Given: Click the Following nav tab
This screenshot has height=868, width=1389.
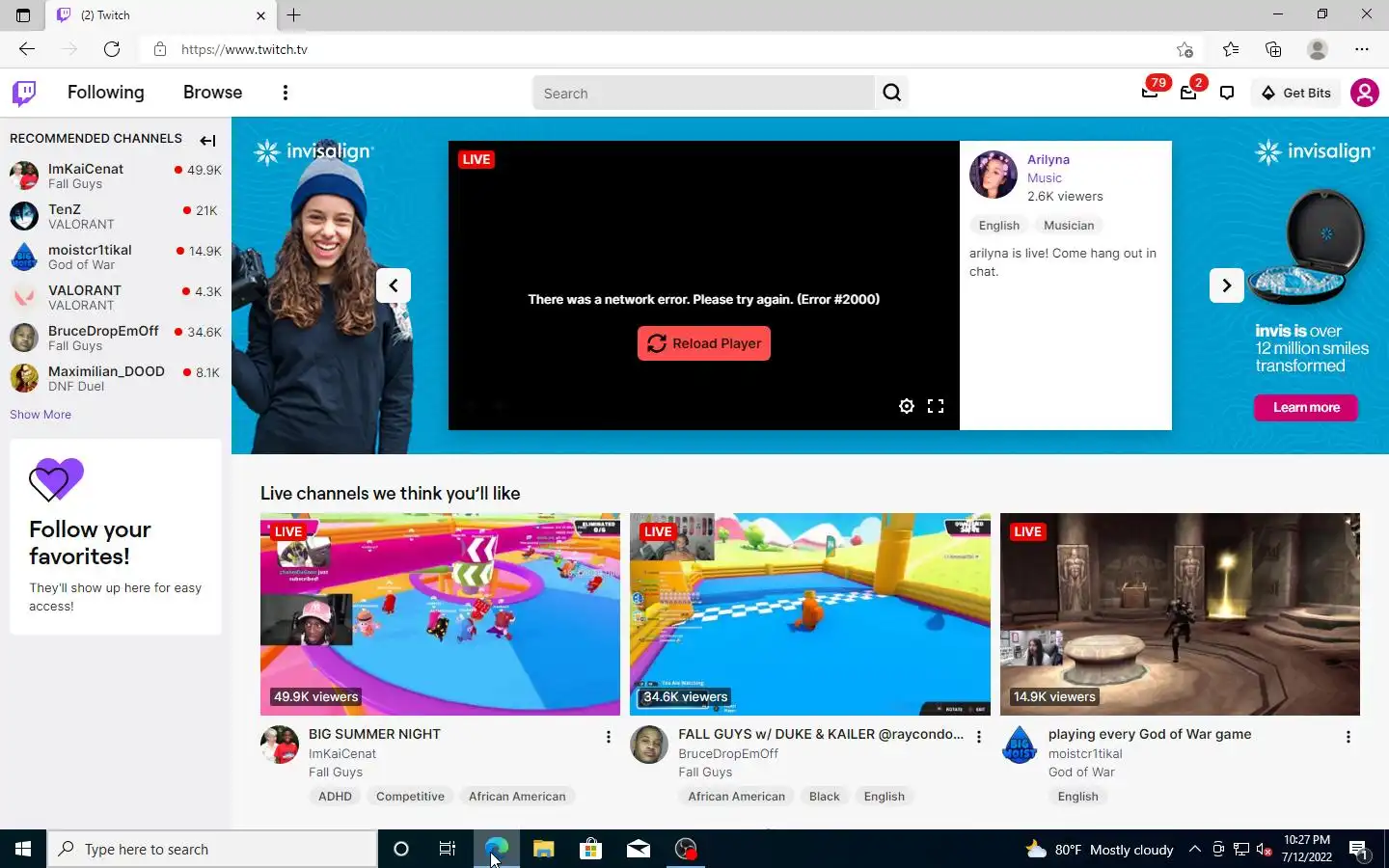Looking at the screenshot, I should pyautogui.click(x=105, y=93).
